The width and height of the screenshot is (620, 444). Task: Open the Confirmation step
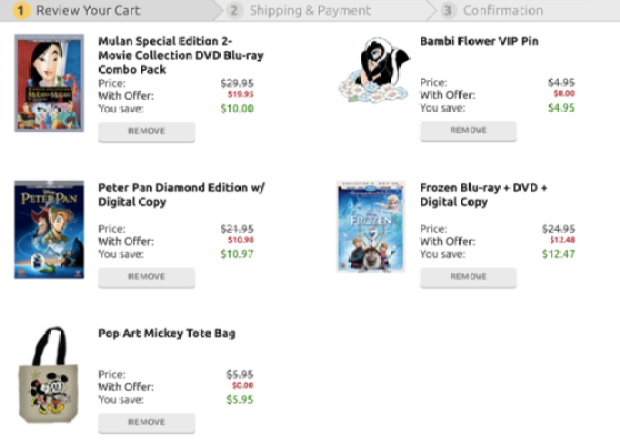pyautogui.click(x=503, y=10)
